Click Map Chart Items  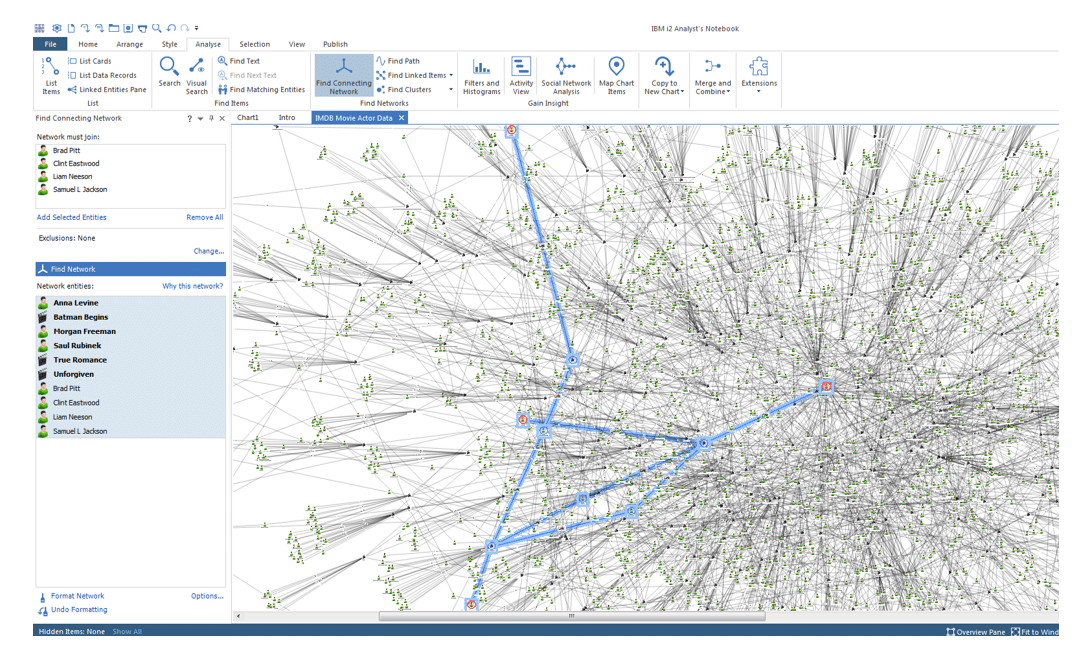coord(616,76)
